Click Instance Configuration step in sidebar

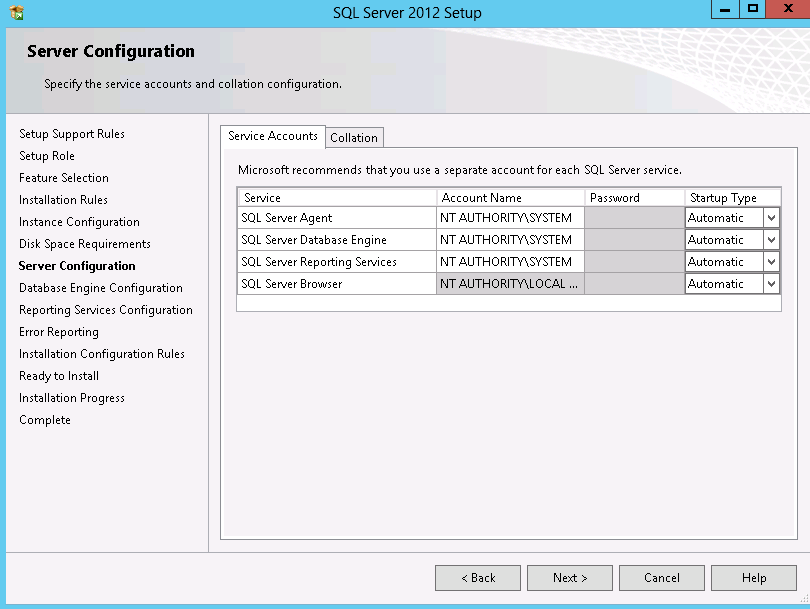79,222
